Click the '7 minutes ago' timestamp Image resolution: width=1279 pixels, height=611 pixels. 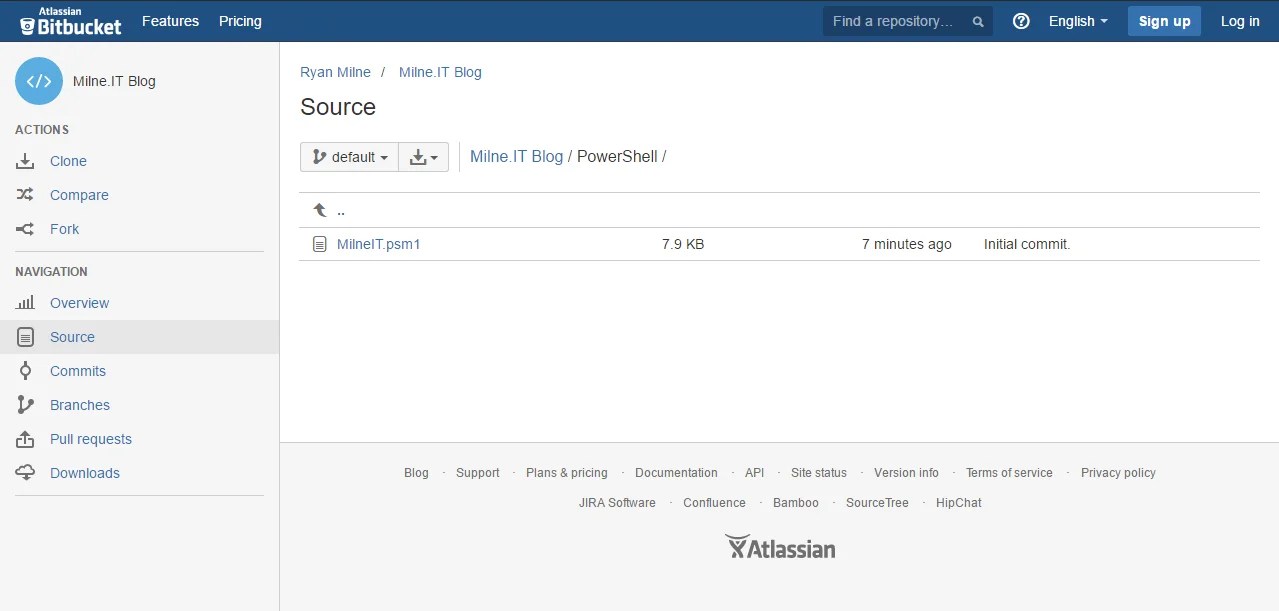coord(907,244)
